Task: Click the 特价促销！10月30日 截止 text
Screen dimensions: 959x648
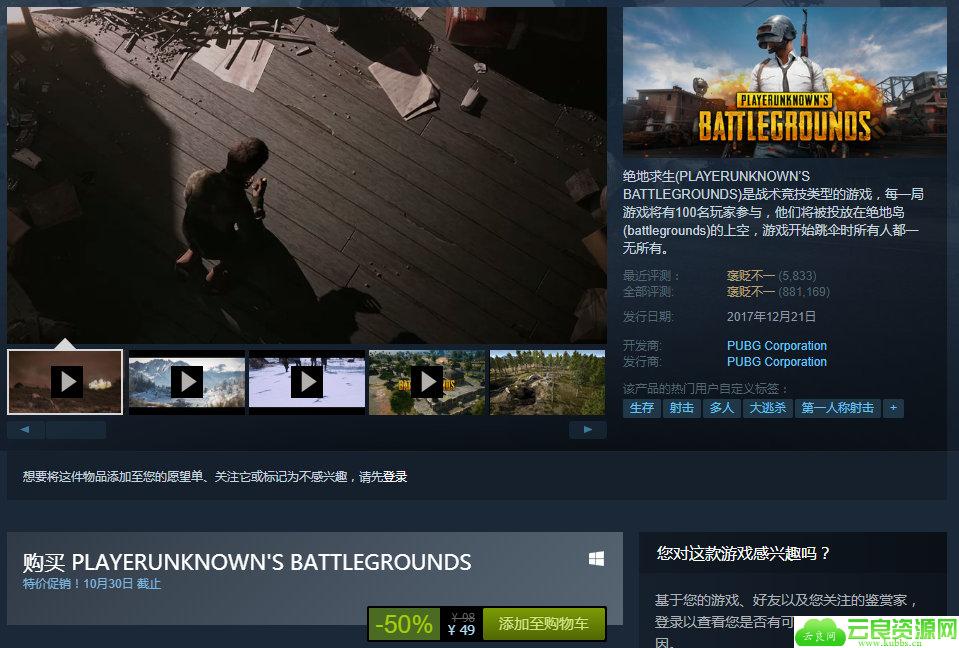Action: coord(92,584)
